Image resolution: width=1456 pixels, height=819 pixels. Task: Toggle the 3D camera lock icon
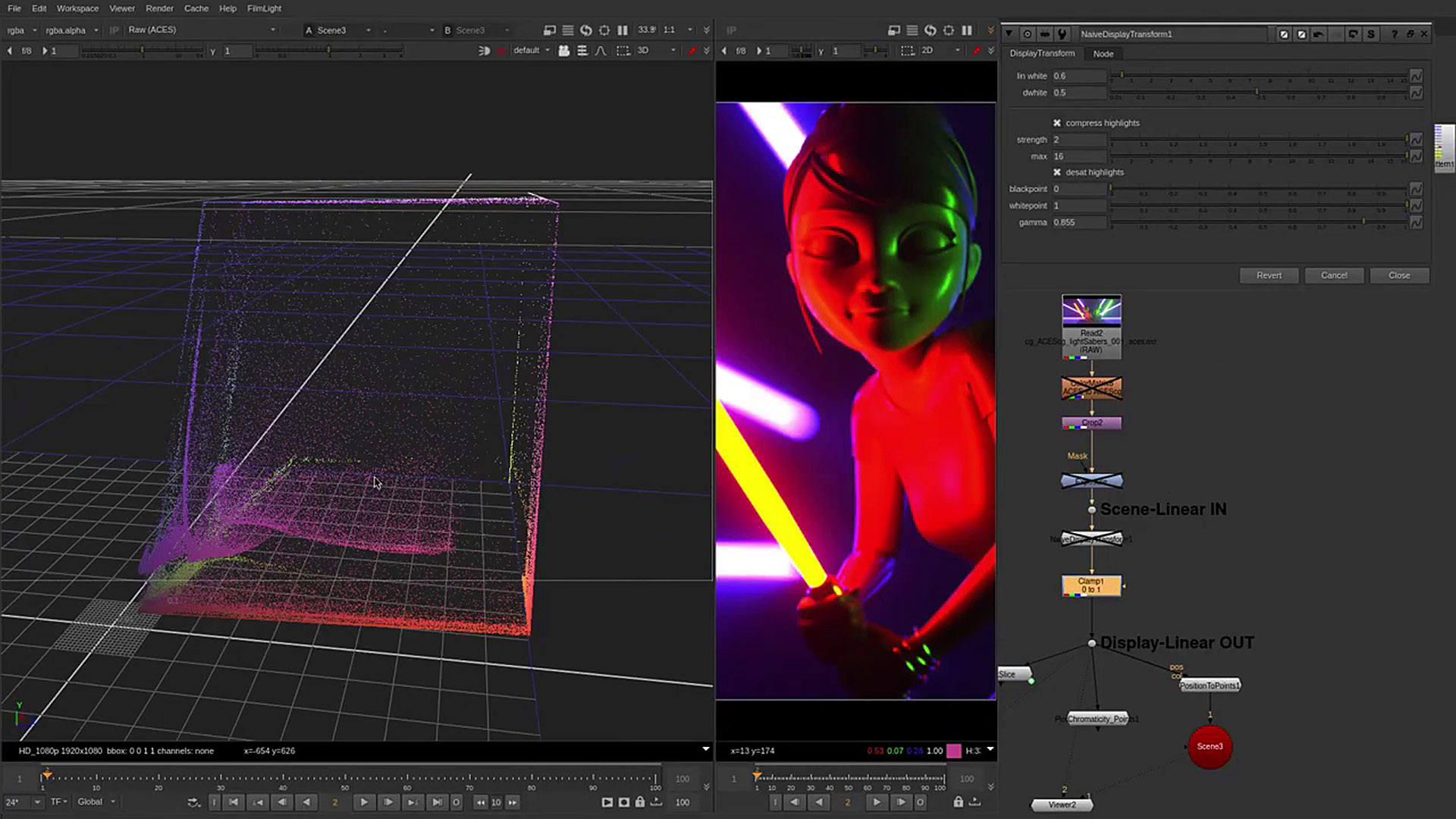pyautogui.click(x=563, y=51)
